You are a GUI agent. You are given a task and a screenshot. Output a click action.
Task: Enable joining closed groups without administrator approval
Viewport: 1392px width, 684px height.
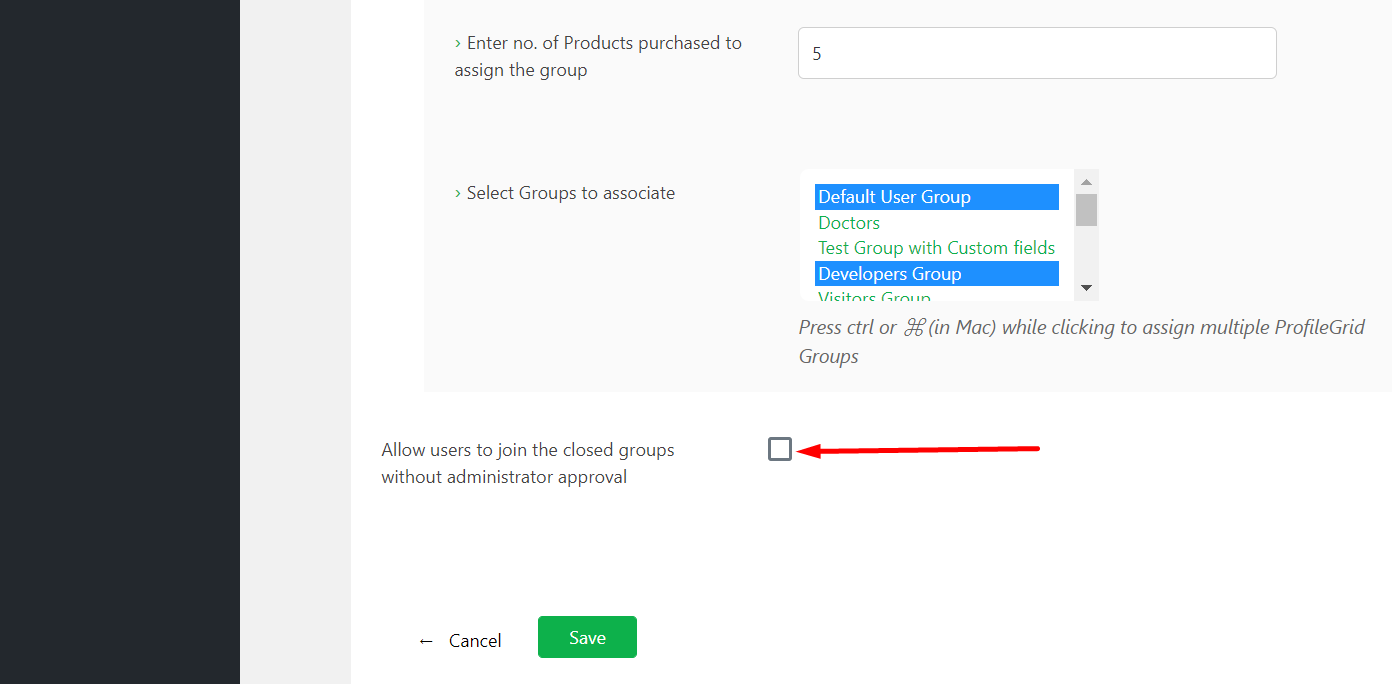(779, 449)
